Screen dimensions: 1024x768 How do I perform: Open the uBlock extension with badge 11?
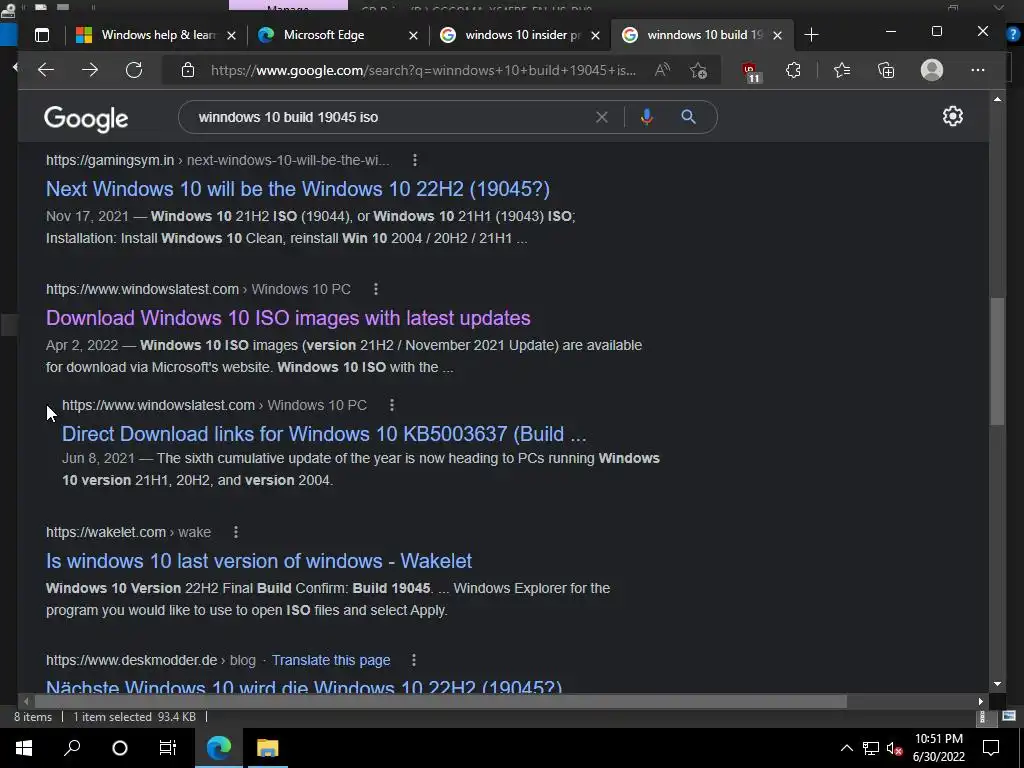[751, 71]
